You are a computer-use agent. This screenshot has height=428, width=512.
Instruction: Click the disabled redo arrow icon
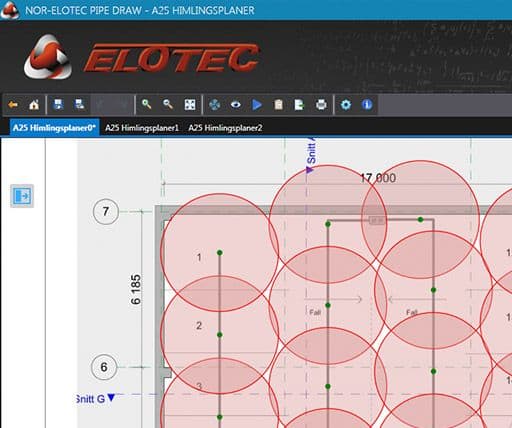pyautogui.click(x=123, y=105)
